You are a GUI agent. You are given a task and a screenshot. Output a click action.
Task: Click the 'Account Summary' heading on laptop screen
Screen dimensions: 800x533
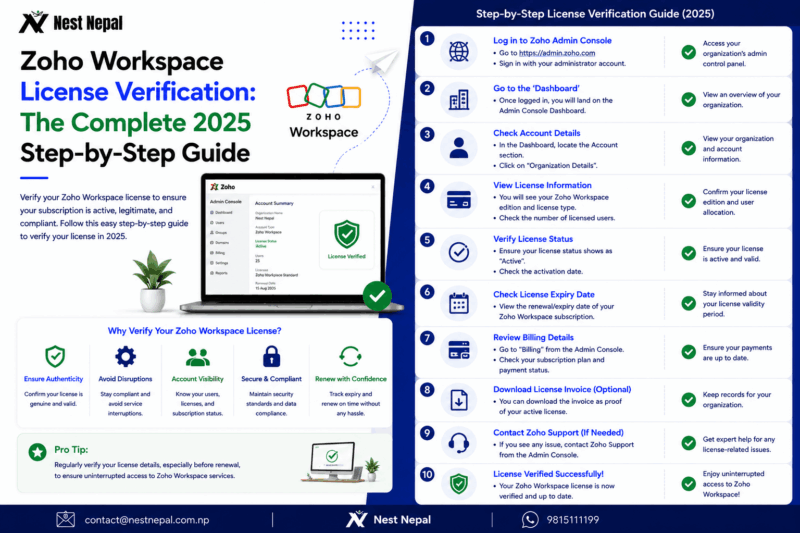[x=274, y=203]
